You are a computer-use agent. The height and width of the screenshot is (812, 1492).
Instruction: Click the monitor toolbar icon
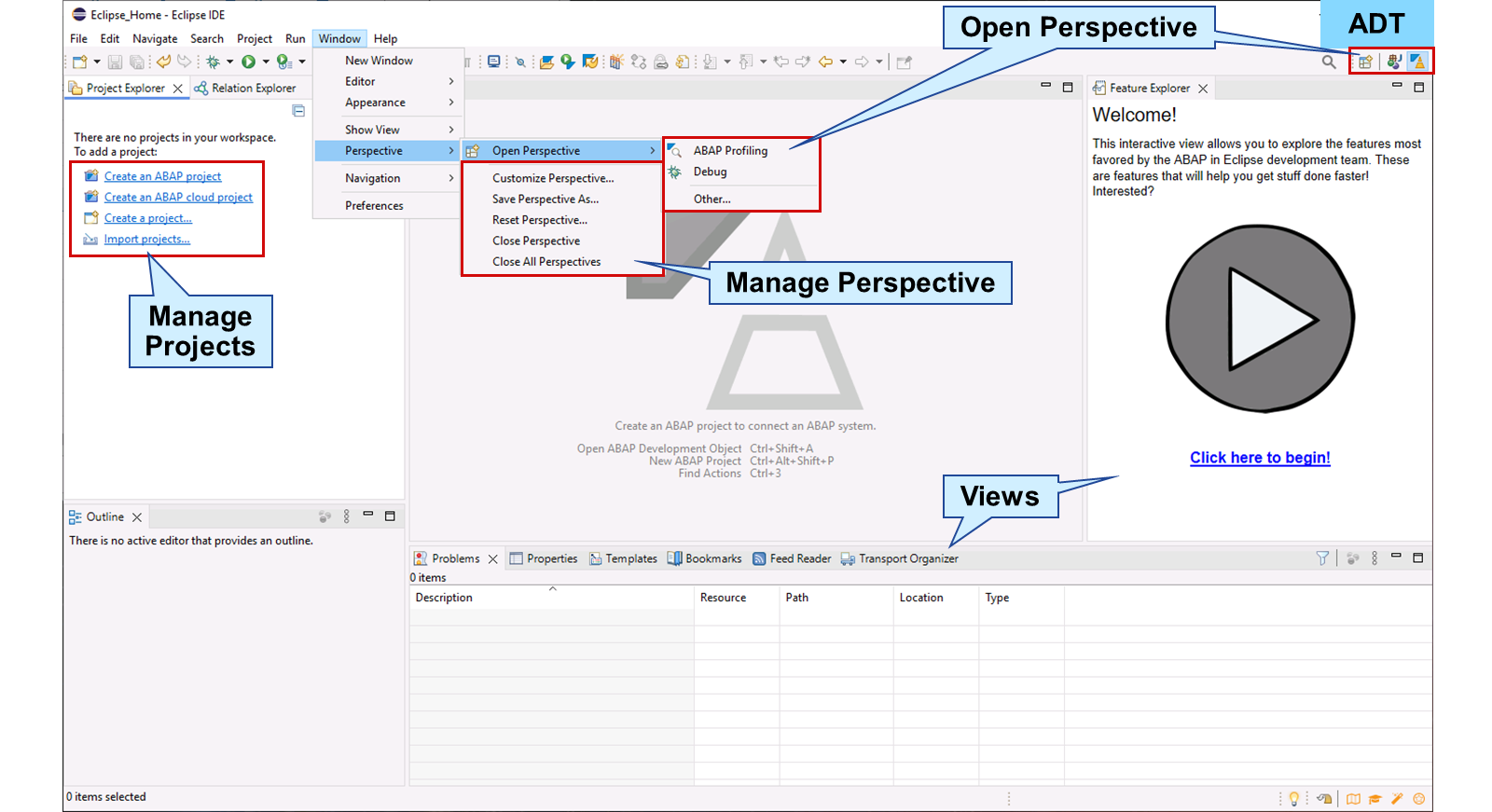click(494, 62)
